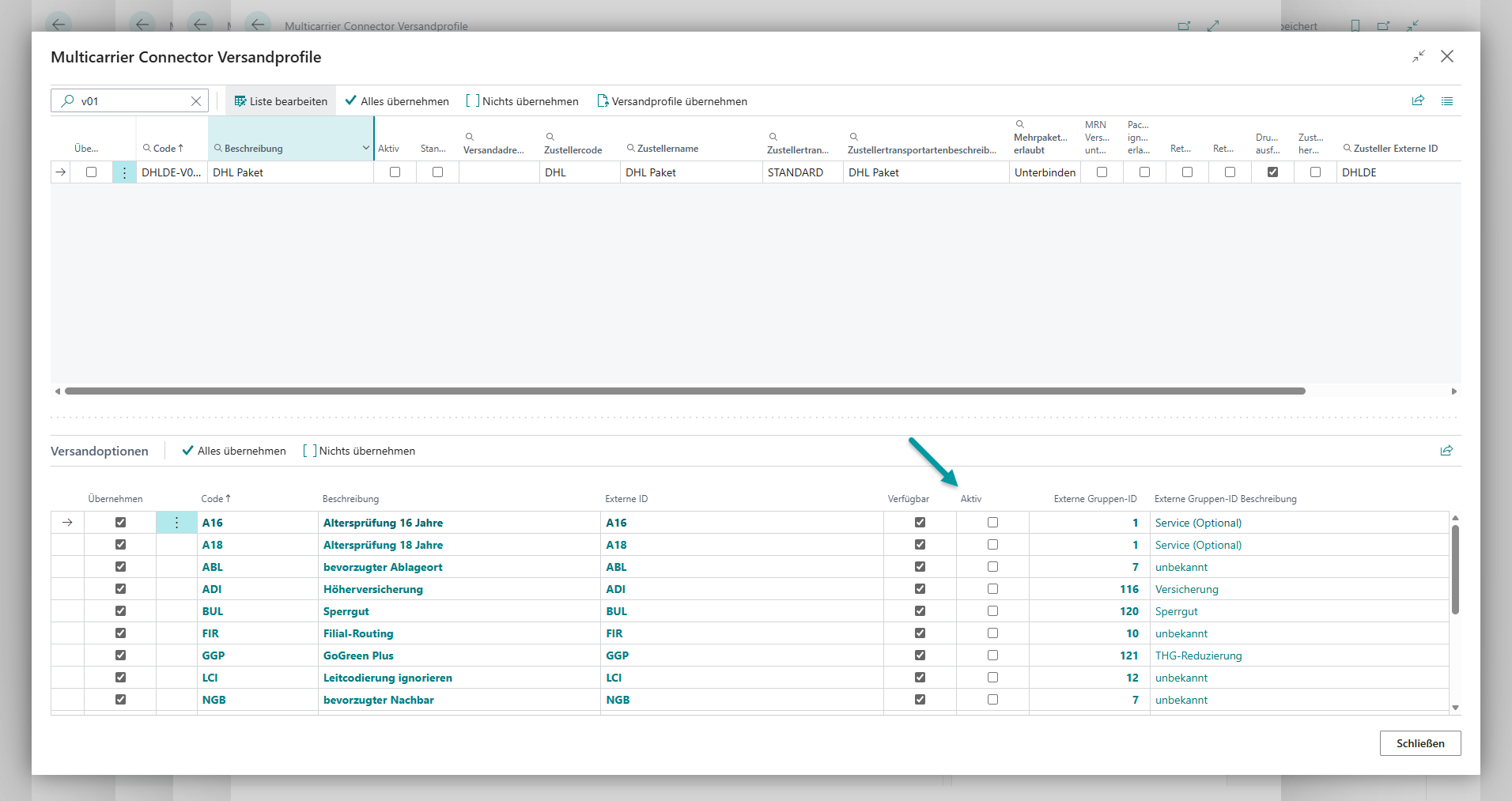Tick the Übernehmen checkbox for DHLDE-V0... row
Image resolution: width=1512 pixels, height=801 pixels.
(x=91, y=172)
